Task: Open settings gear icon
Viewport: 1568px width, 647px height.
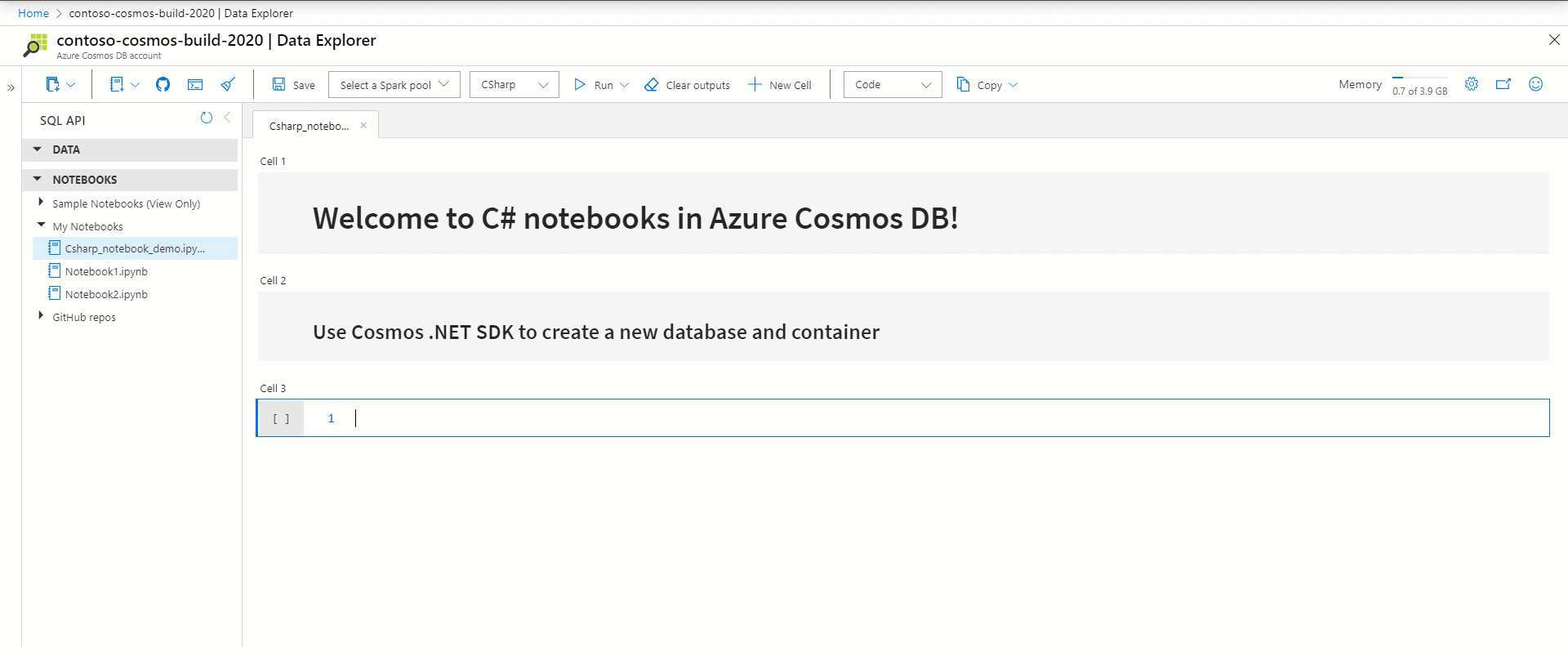Action: [1472, 84]
